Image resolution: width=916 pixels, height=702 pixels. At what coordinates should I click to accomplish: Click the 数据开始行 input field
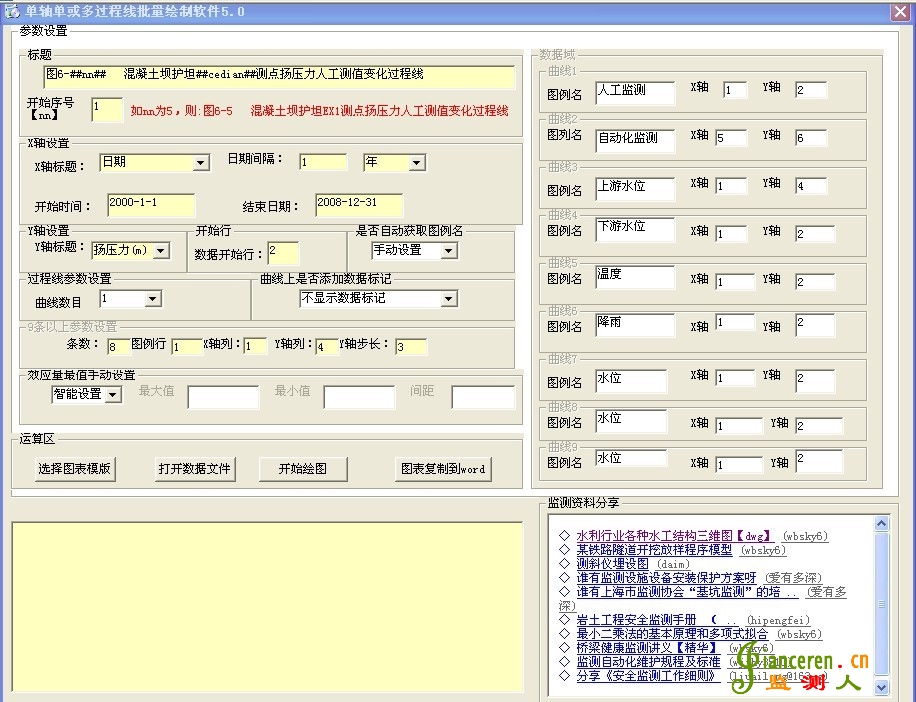pyautogui.click(x=283, y=253)
